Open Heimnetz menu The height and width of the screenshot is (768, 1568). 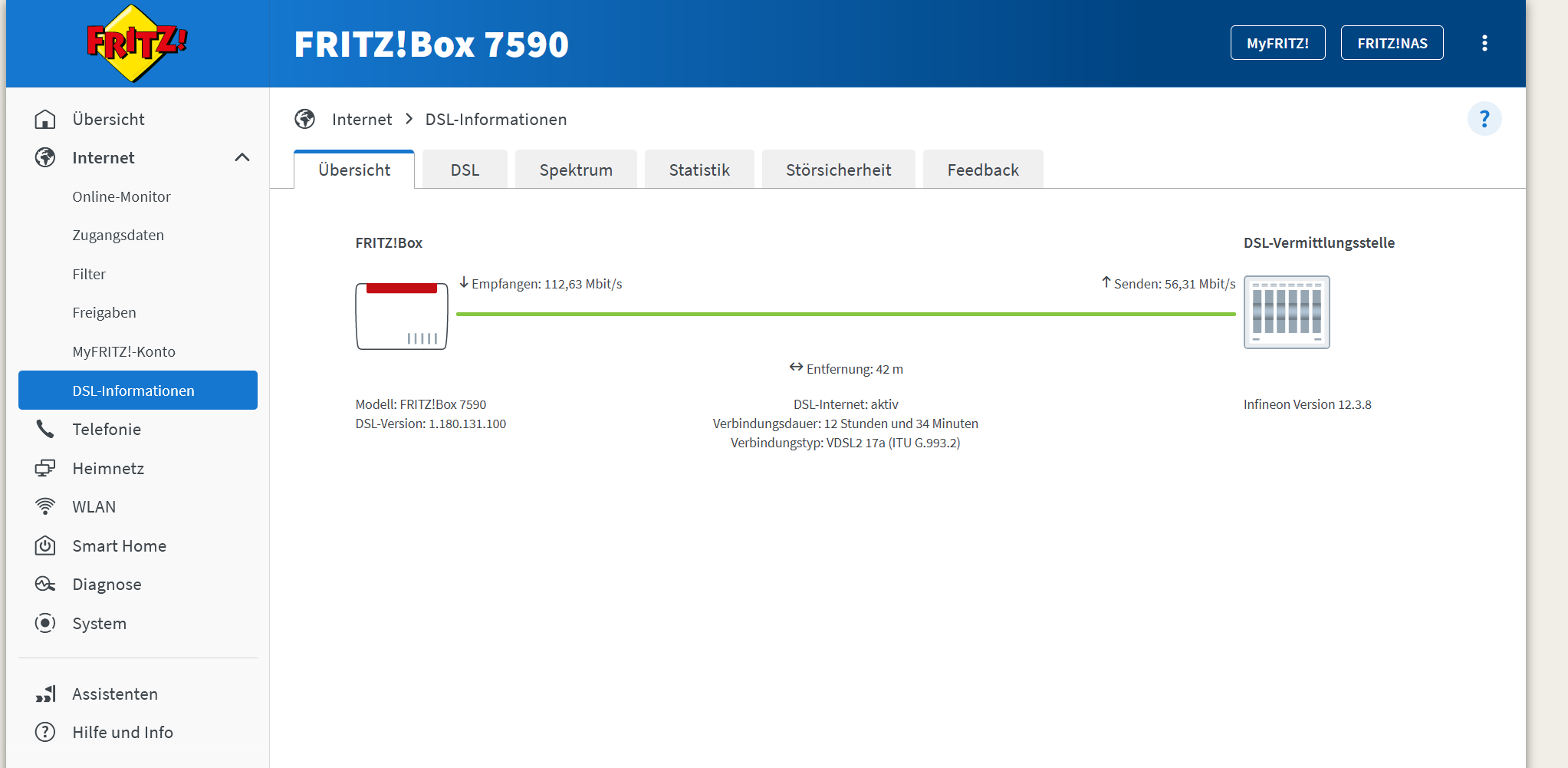[138, 468]
